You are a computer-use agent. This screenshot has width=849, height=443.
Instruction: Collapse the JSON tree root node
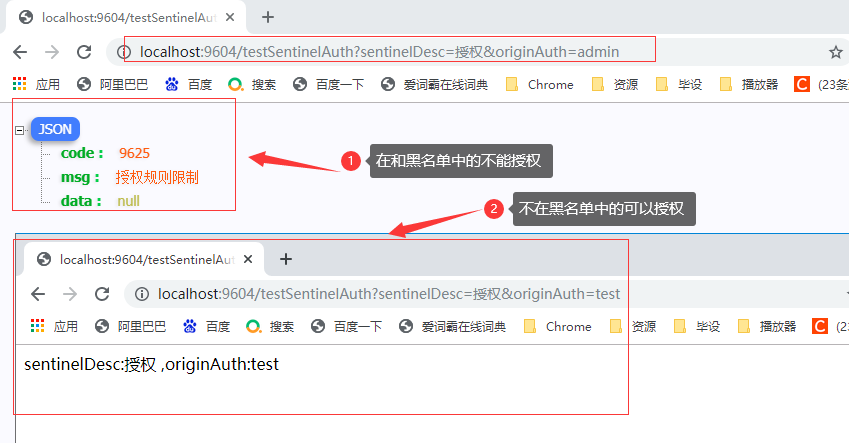point(20,130)
